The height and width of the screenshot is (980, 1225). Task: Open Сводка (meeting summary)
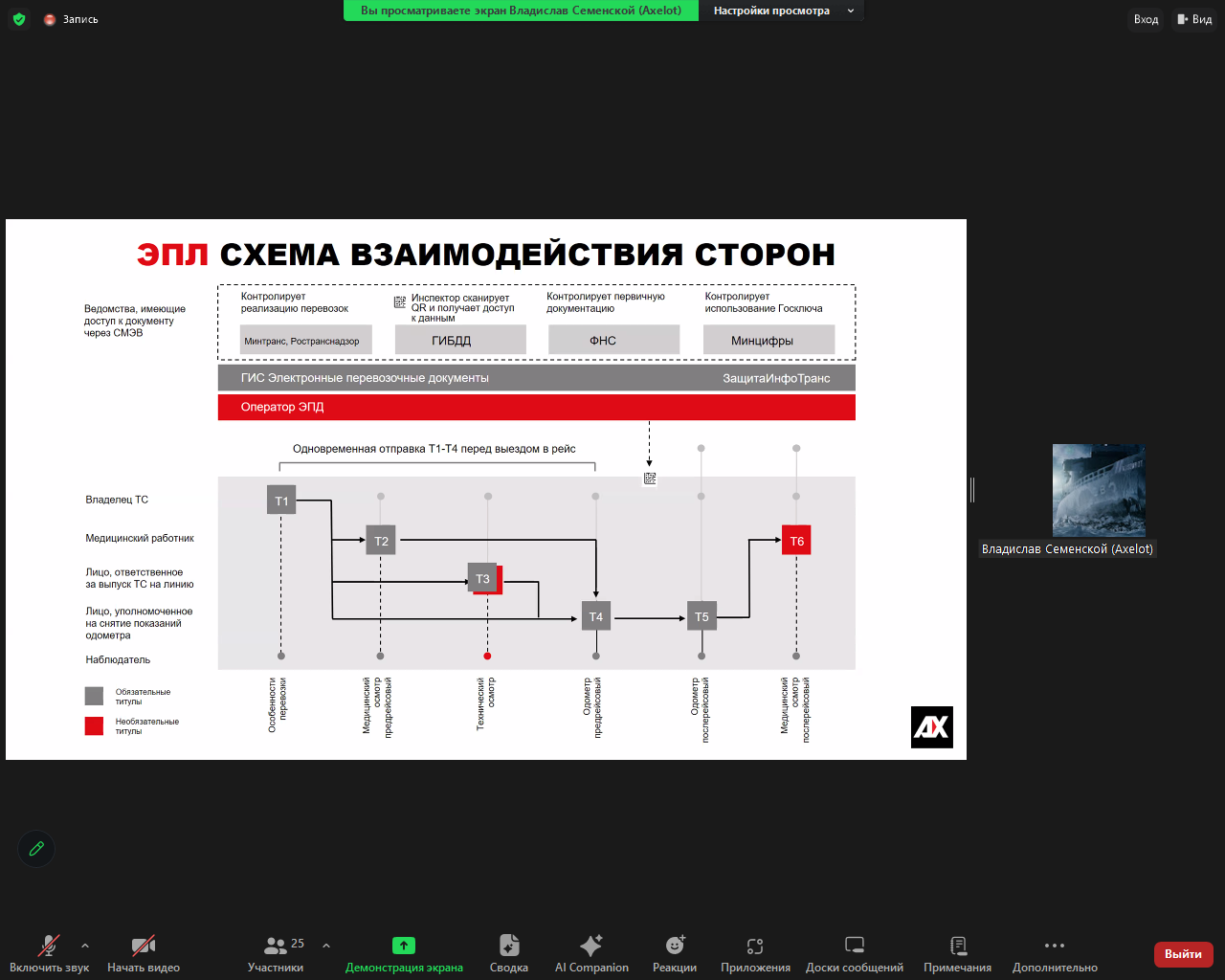pos(508,952)
